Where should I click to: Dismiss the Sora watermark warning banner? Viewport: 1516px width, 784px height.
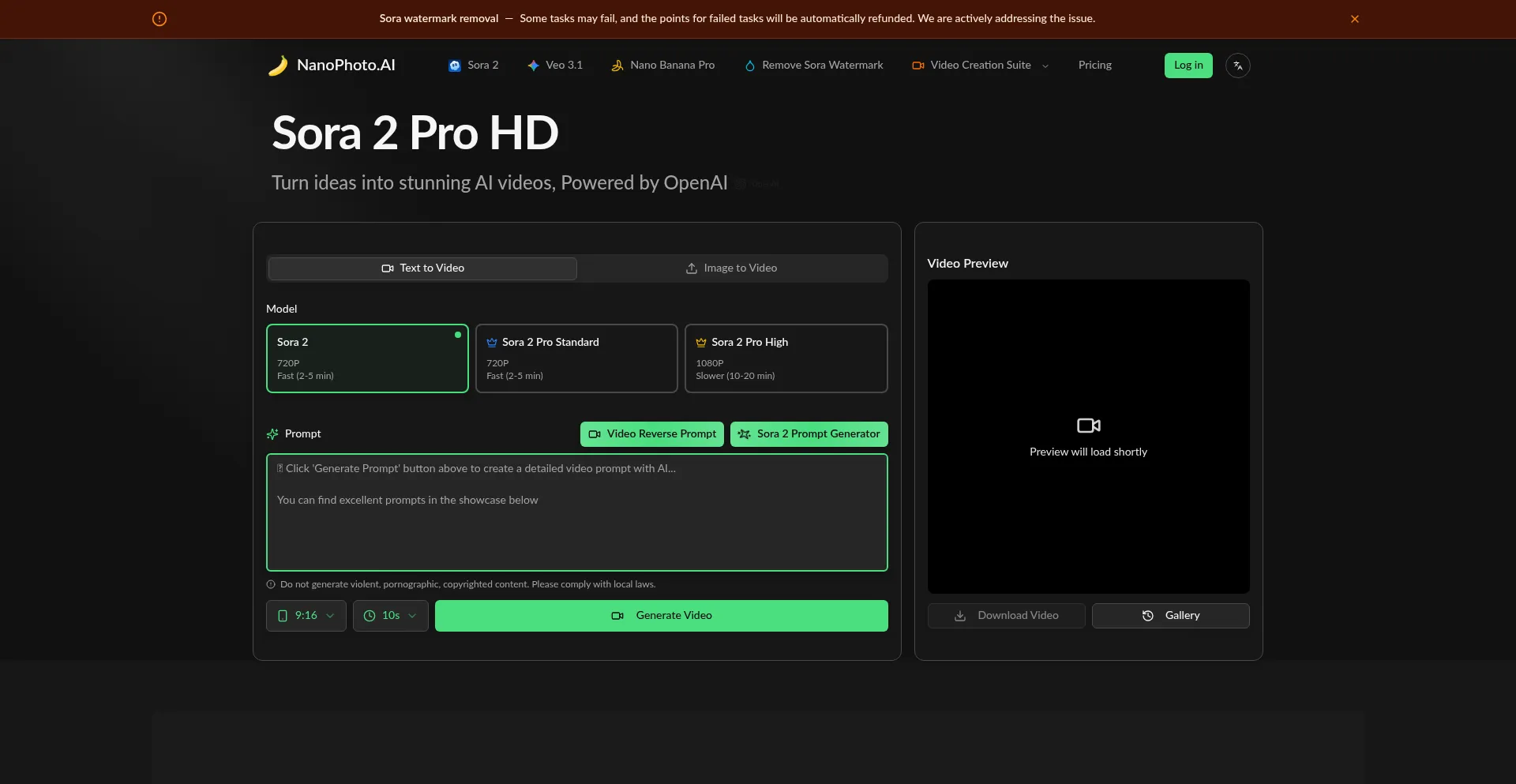[1354, 19]
